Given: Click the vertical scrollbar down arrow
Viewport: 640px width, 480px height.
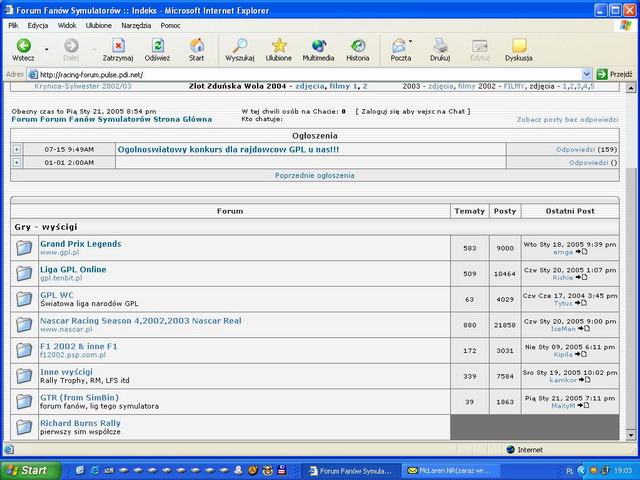Looking at the screenshot, I should click(x=631, y=436).
